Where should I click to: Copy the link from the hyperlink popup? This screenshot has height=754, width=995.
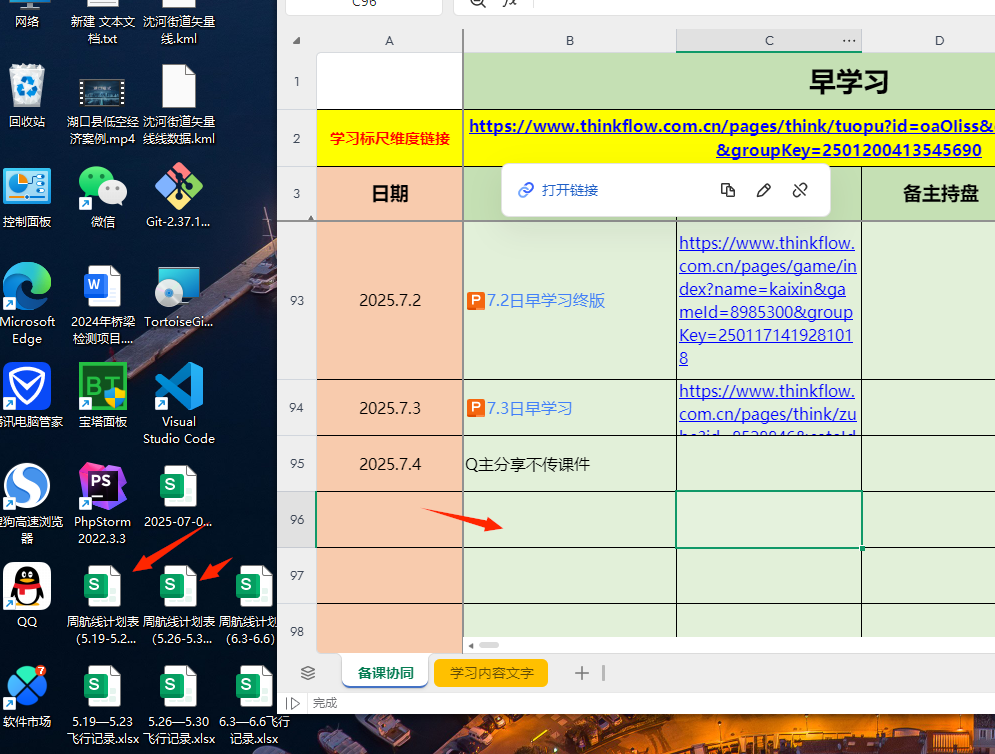728,190
